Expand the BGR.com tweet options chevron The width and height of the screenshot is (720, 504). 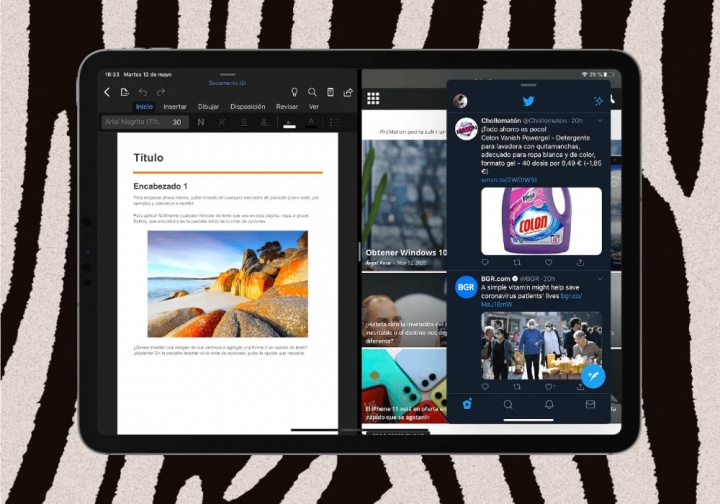tap(600, 279)
